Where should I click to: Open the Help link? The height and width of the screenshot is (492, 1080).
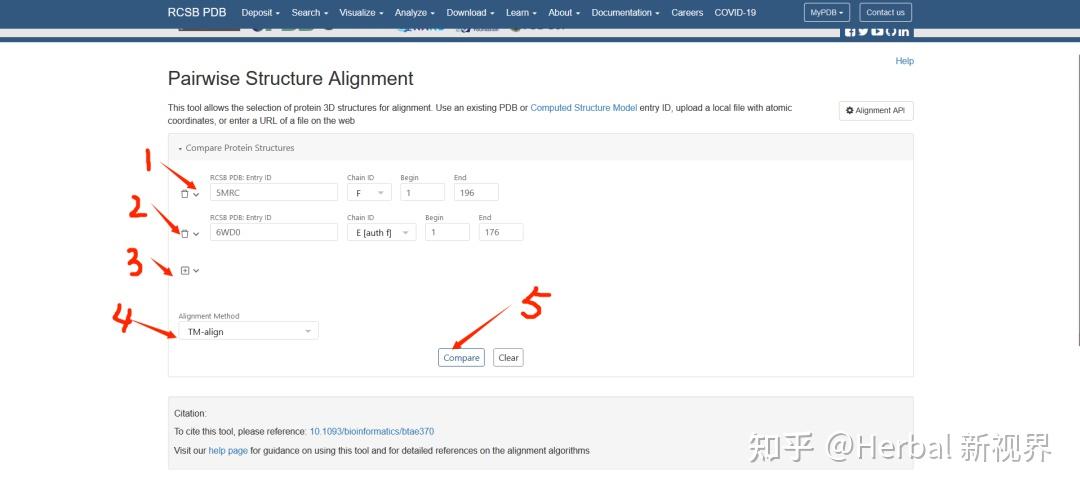click(x=904, y=61)
